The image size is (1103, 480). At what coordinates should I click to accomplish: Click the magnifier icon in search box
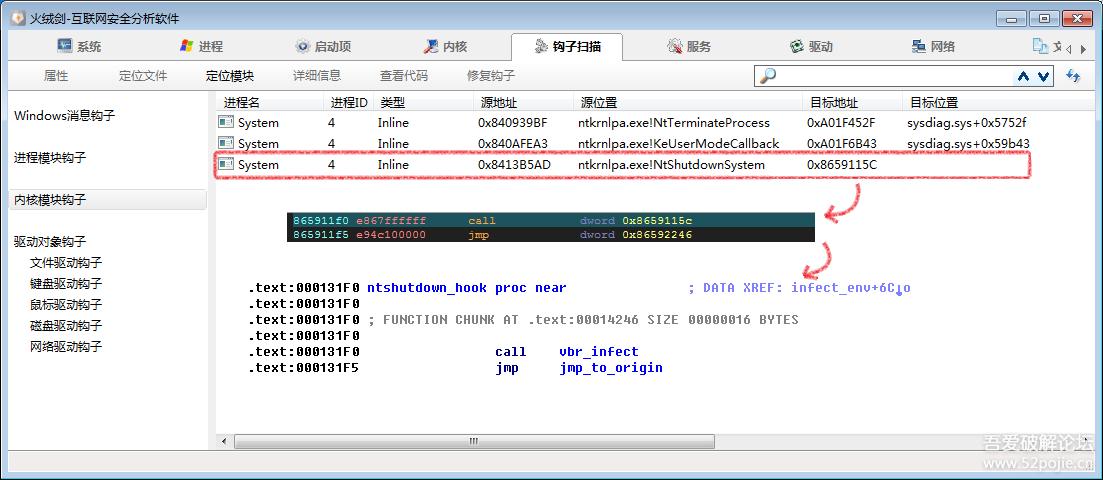(768, 76)
